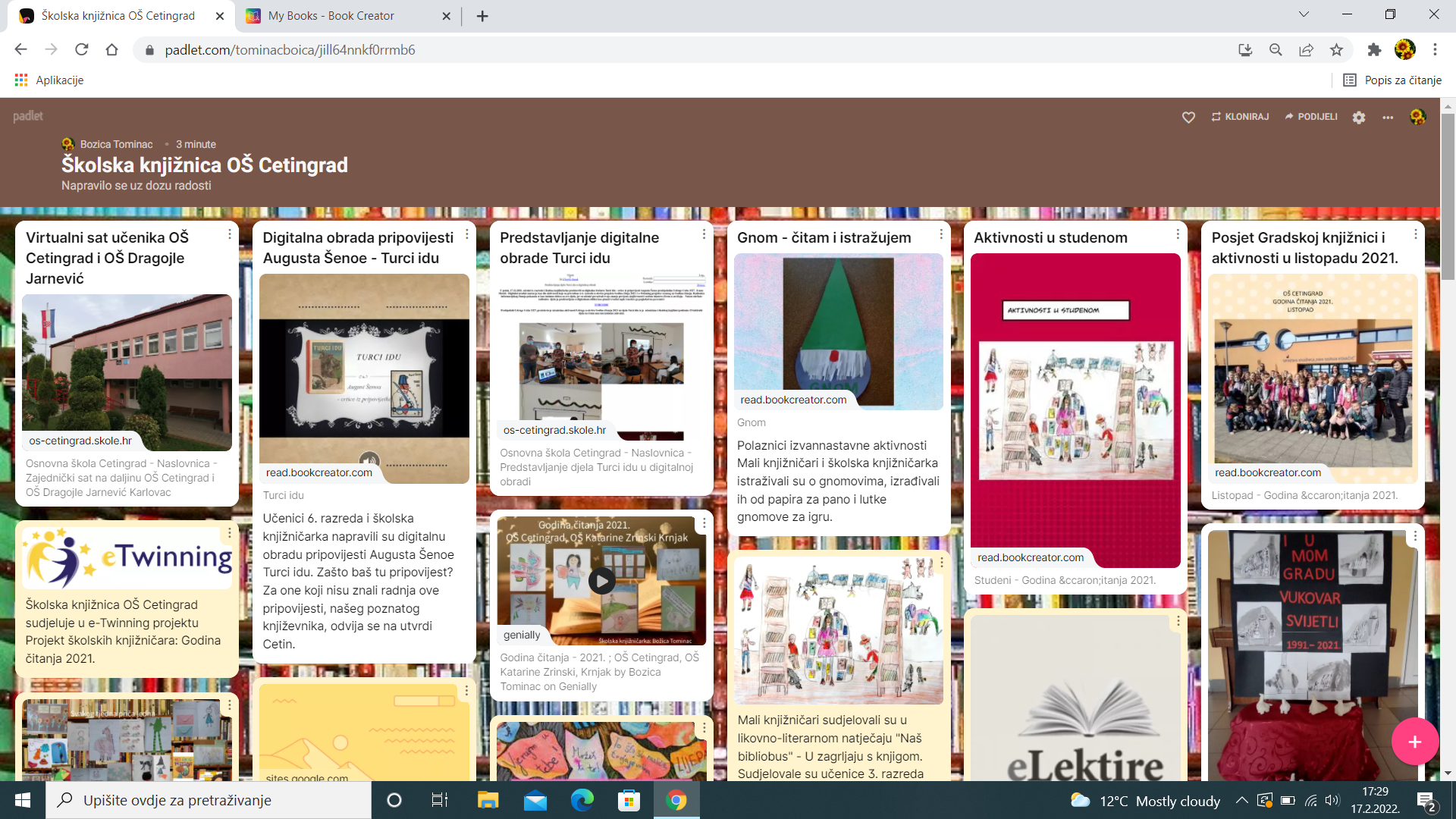Open Chrome three-dot menu
Screen dimensions: 1456x819
click(x=1435, y=50)
